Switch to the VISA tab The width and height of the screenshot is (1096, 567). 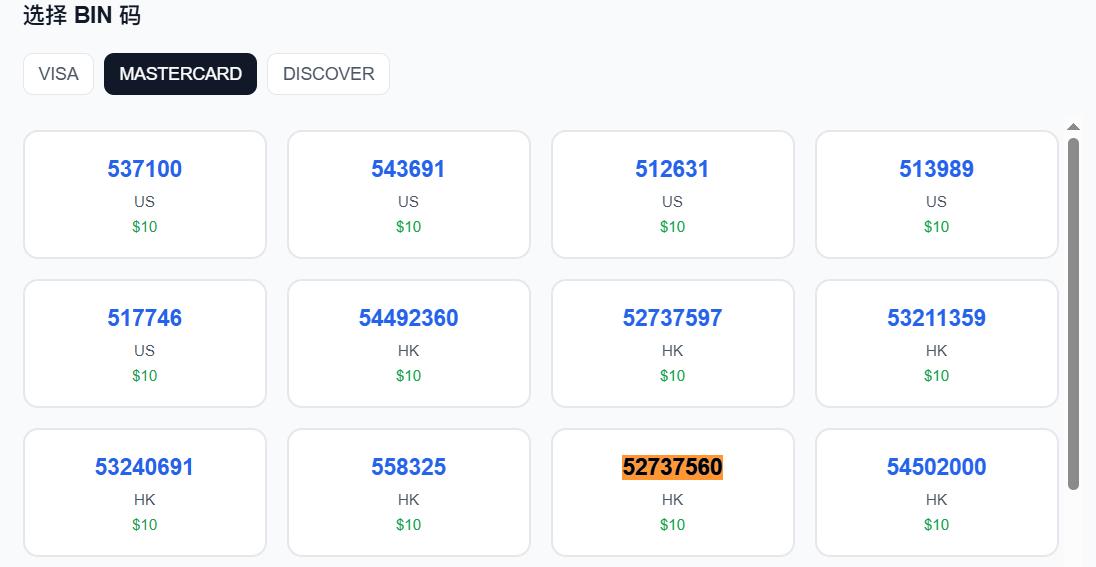click(58, 74)
